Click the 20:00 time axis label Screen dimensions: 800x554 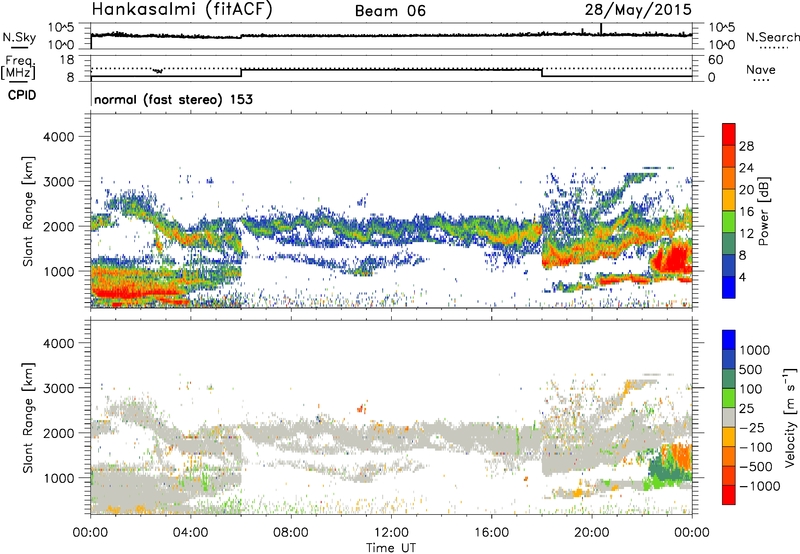pyautogui.click(x=592, y=533)
